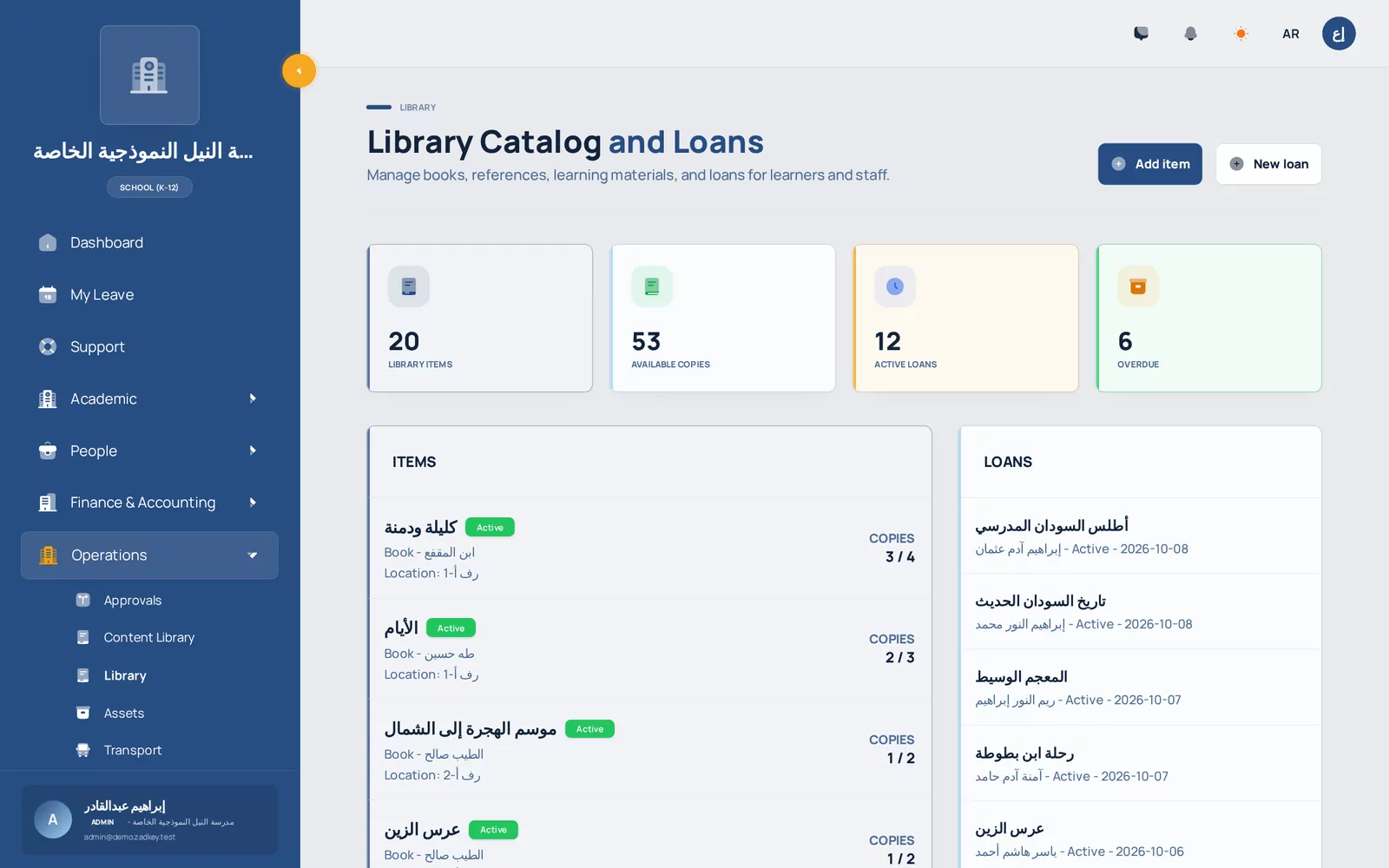Open the Support section
This screenshot has height=868, width=1389.
pyautogui.click(x=149, y=347)
